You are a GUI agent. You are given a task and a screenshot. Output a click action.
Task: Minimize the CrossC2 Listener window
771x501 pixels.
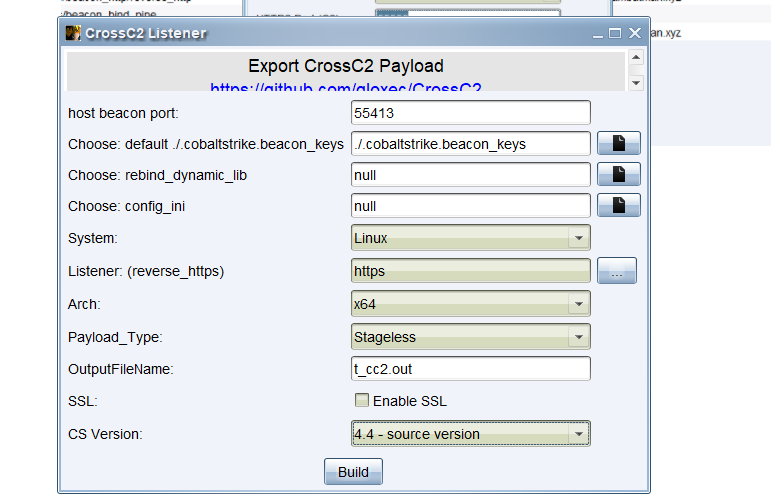pyautogui.click(x=598, y=33)
